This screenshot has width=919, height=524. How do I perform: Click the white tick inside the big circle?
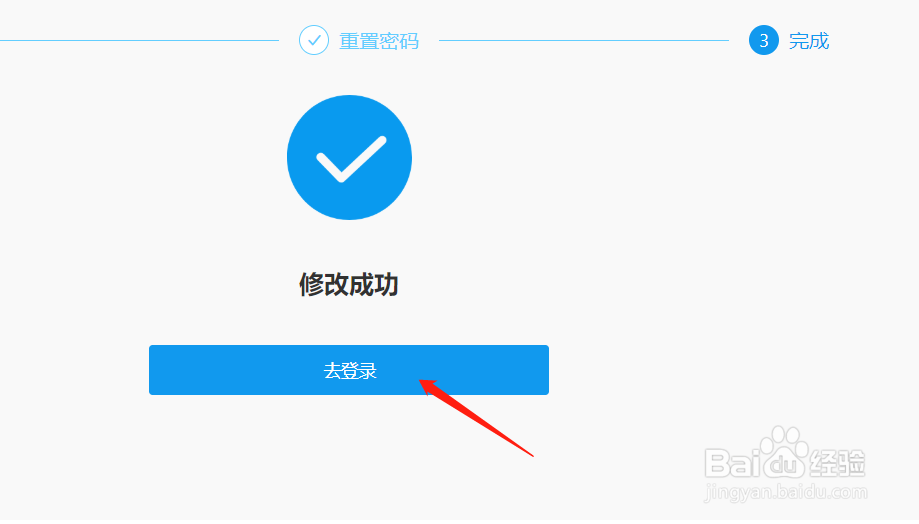click(x=351, y=159)
